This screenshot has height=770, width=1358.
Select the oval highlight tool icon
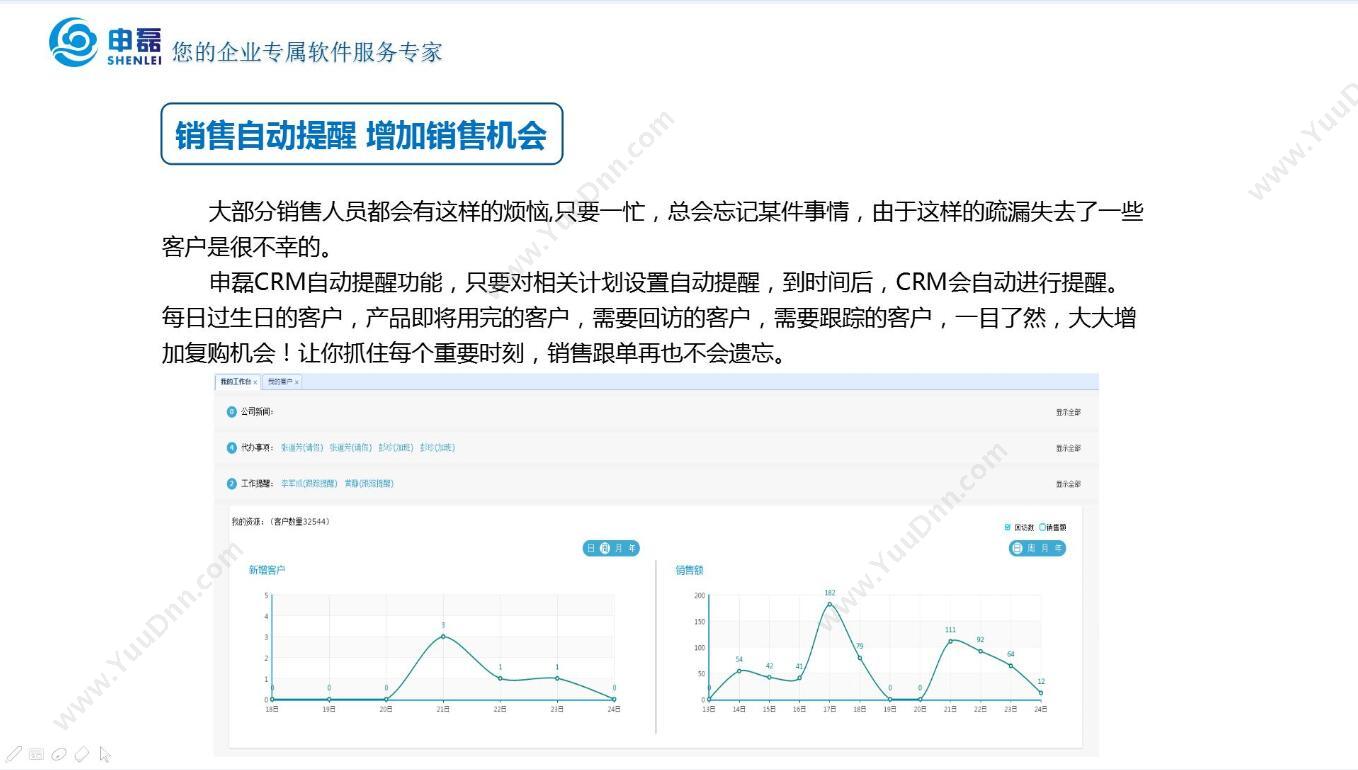[x=59, y=754]
